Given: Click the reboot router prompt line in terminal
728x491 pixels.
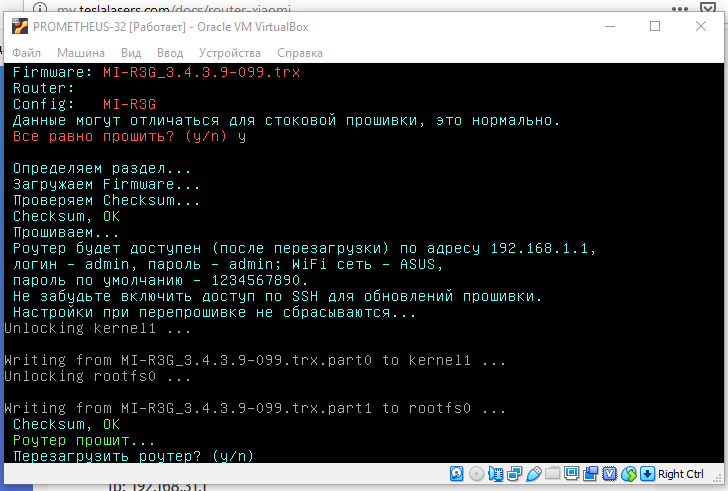Looking at the screenshot, I should click(133, 455).
